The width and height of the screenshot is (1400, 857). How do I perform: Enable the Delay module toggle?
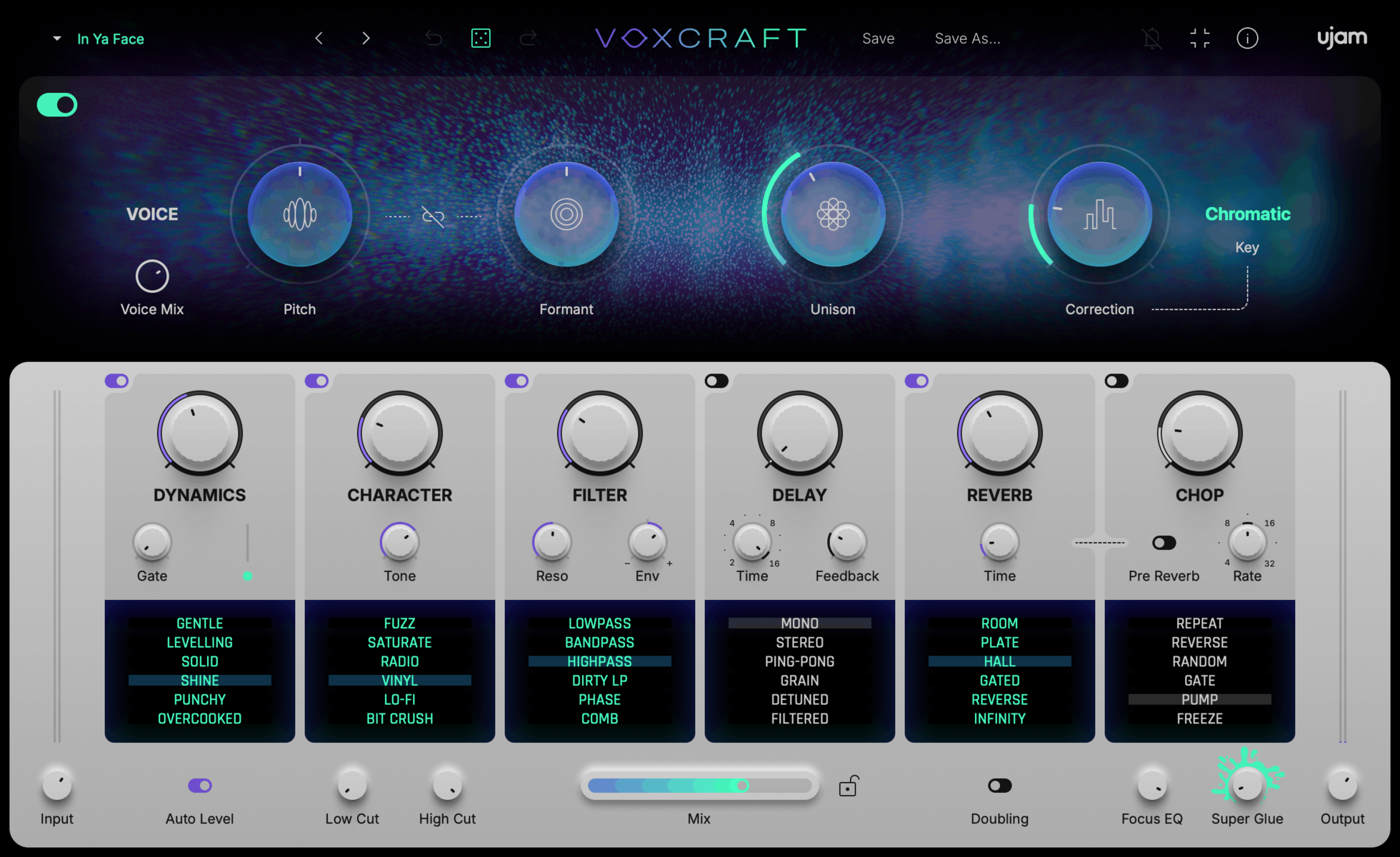717,381
